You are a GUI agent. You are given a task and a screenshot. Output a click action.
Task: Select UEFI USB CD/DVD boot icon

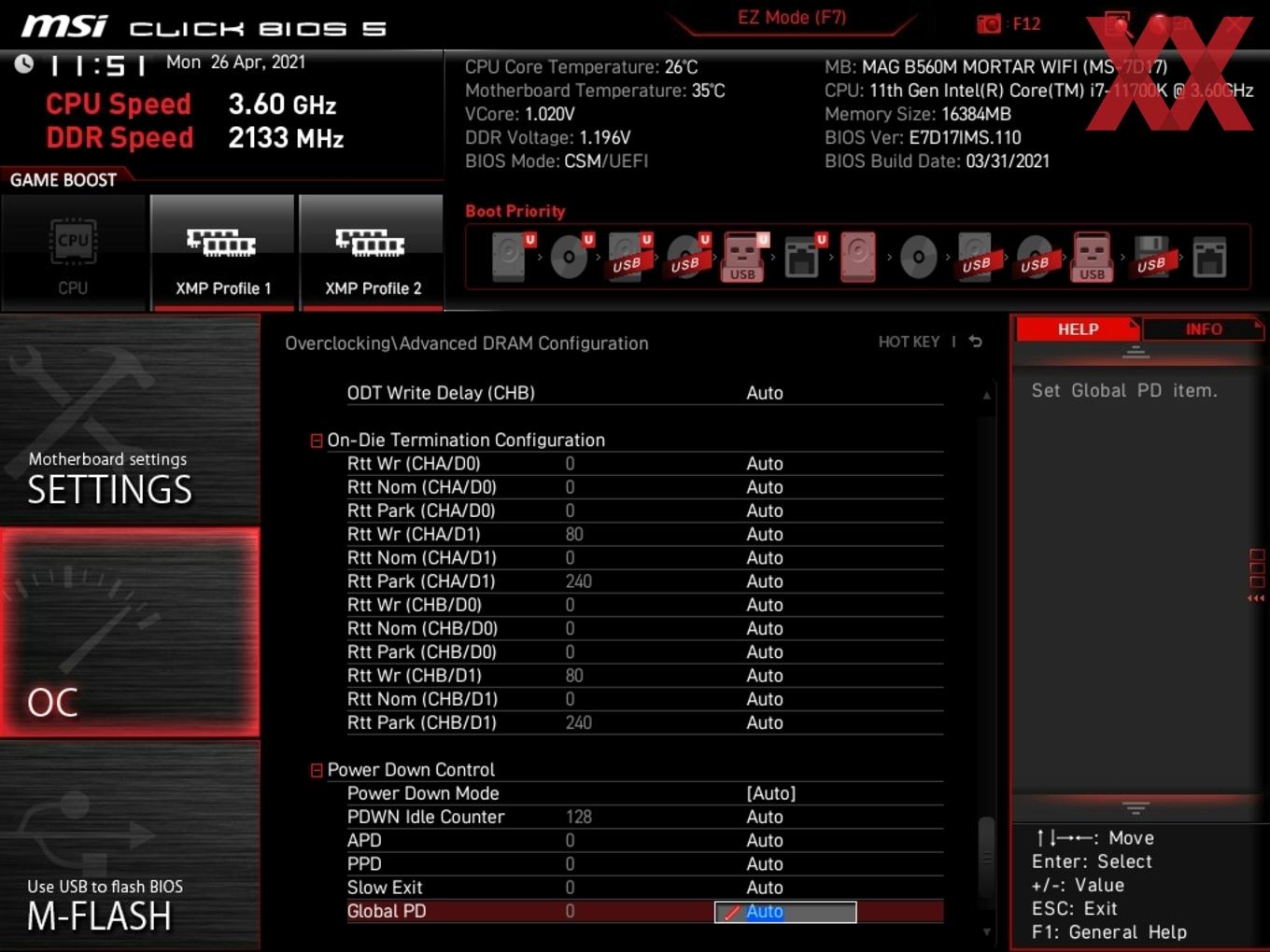[687, 257]
